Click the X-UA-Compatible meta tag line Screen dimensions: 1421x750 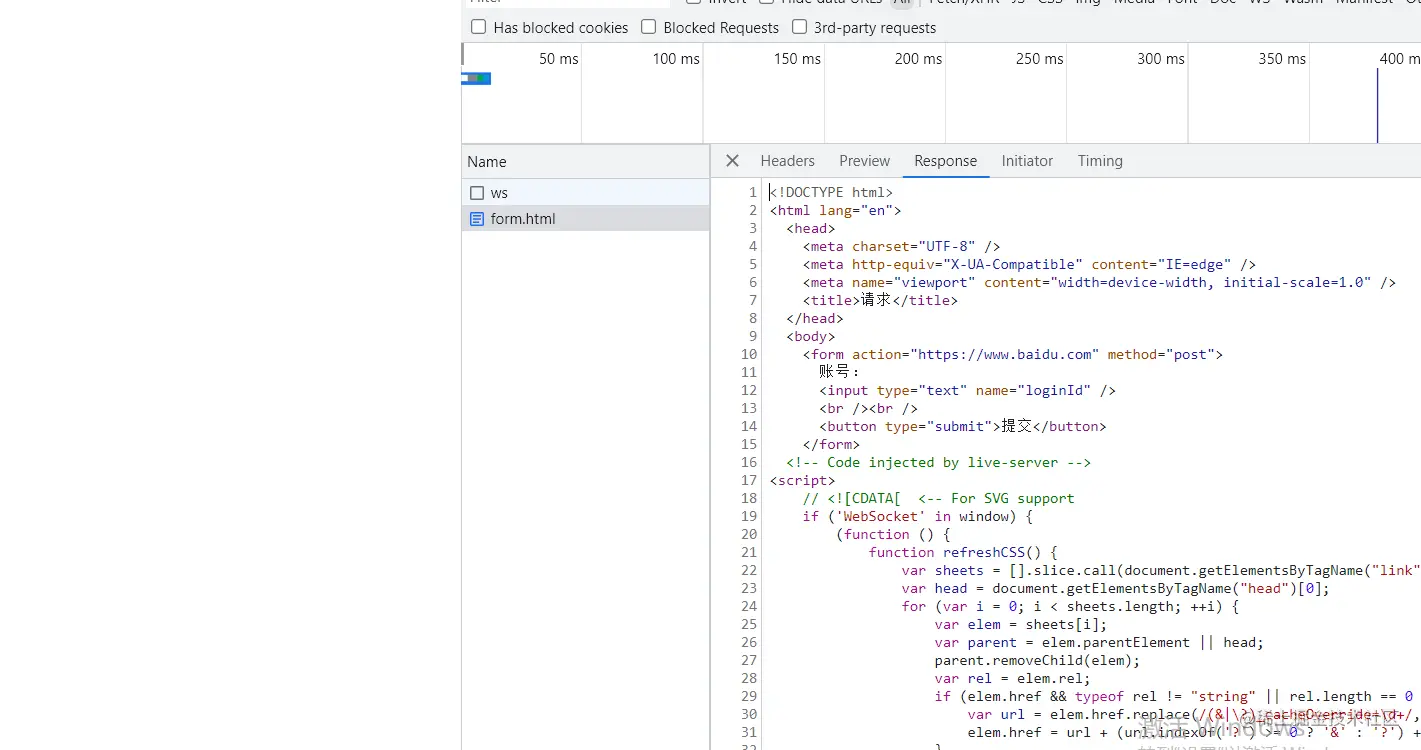click(x=1029, y=264)
